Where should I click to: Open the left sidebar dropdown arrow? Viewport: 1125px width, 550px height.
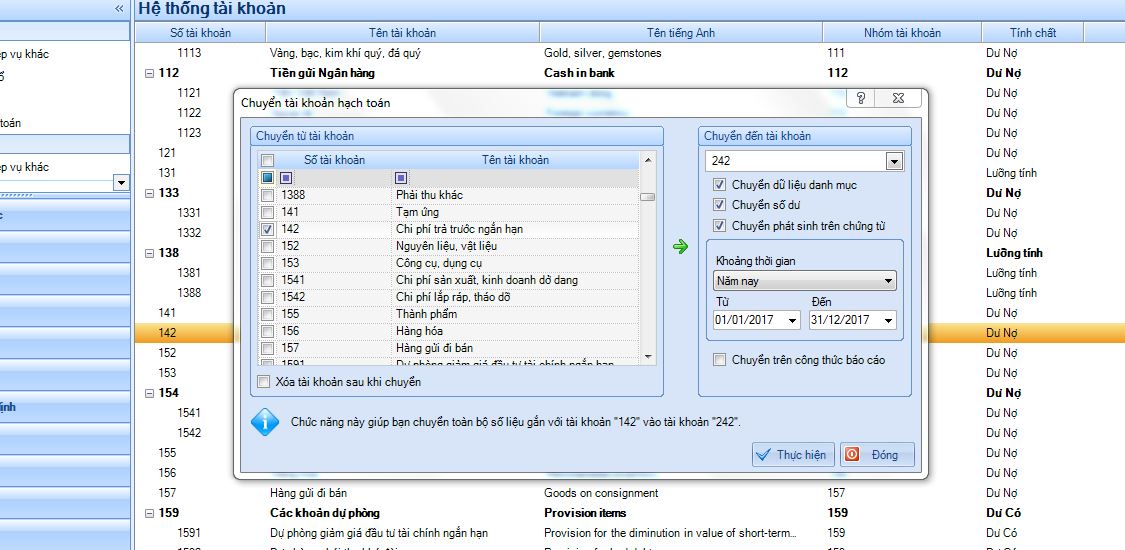(x=121, y=184)
